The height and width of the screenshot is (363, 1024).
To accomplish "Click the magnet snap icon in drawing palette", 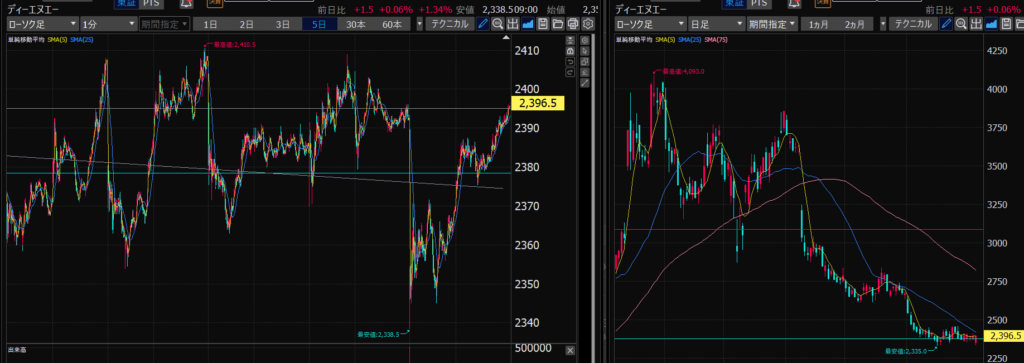I will pyautogui.click(x=571, y=51).
